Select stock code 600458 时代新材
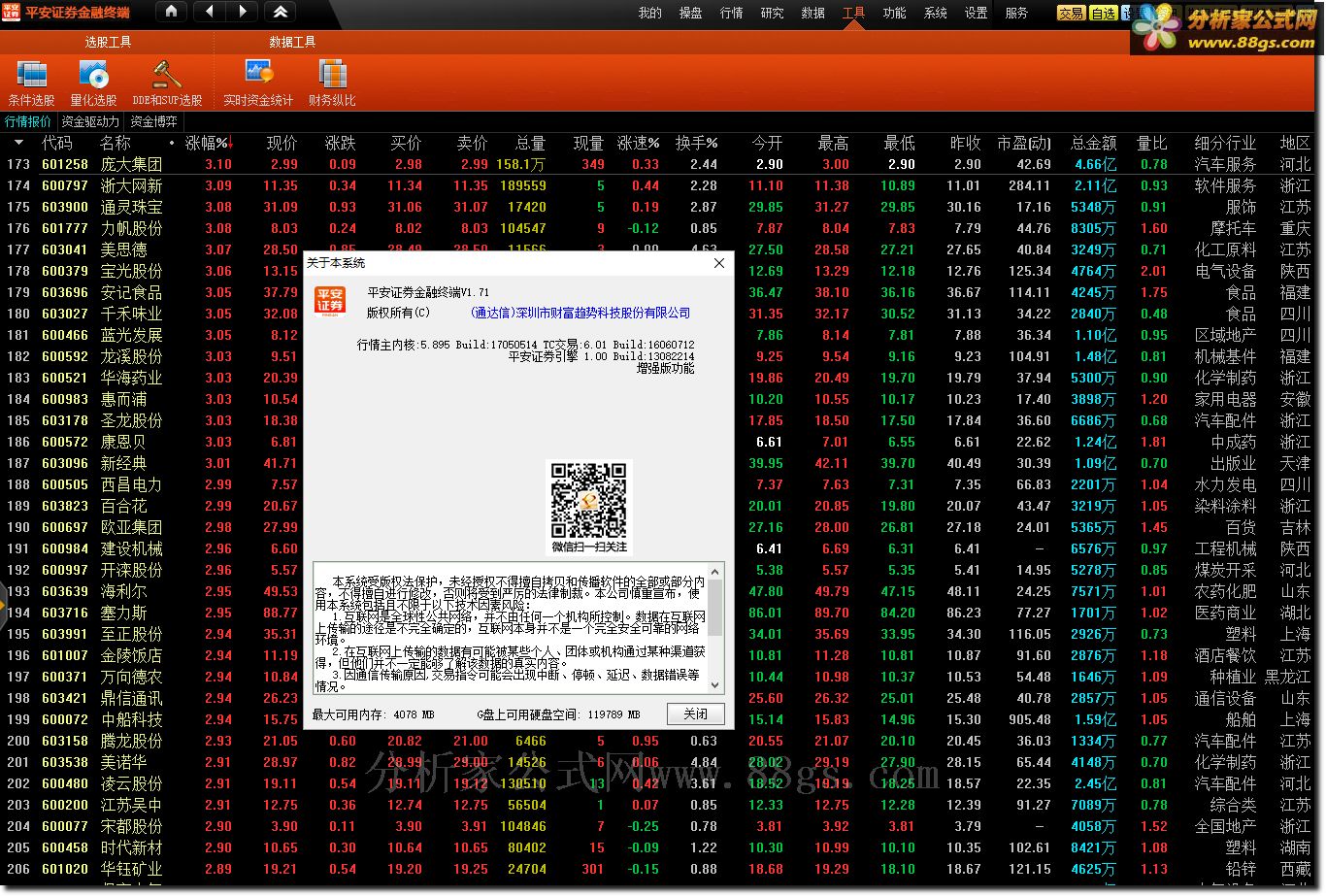Screen dimensions: 1326x896 tap(65, 847)
